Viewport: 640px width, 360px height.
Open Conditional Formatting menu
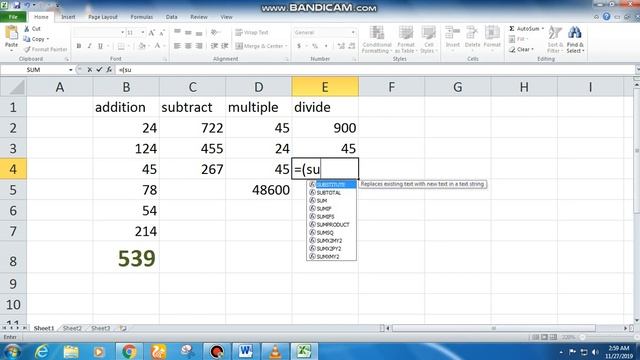(x=377, y=40)
